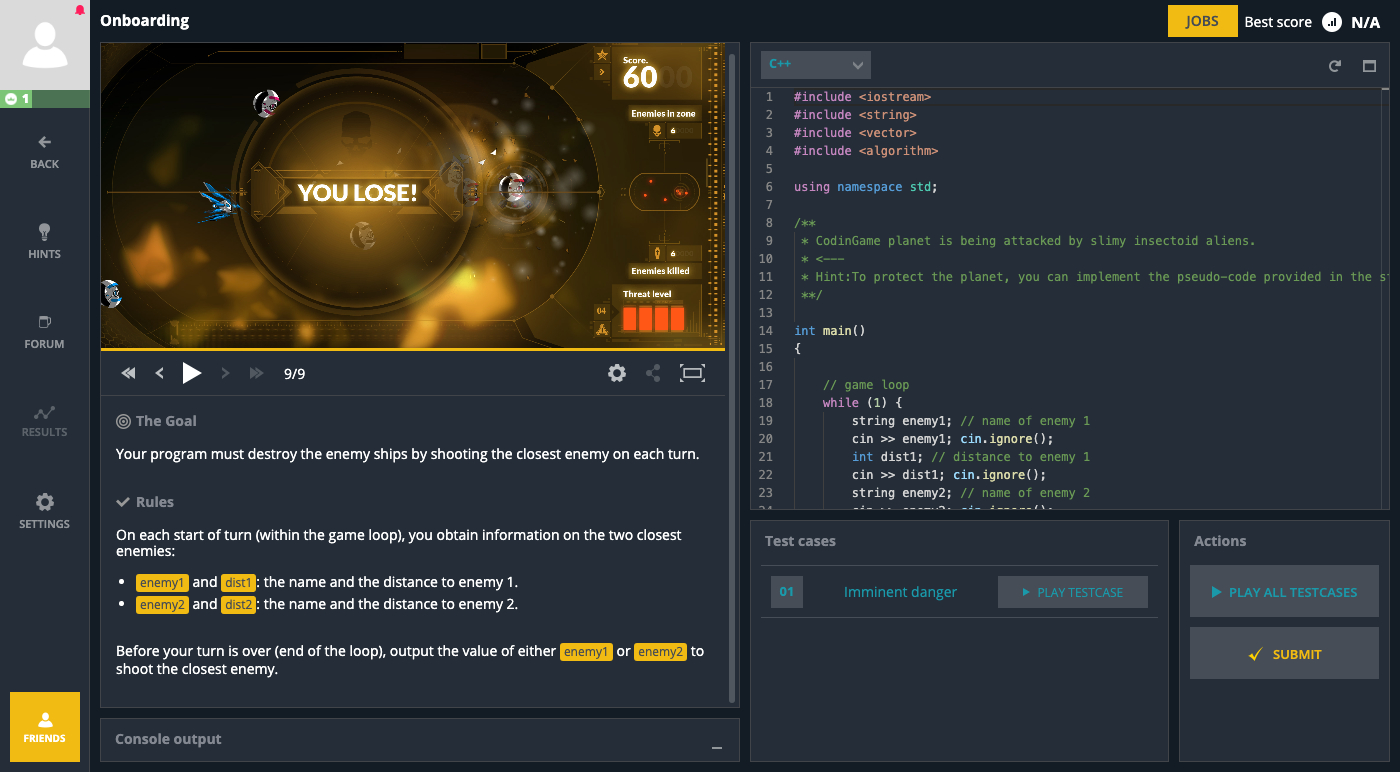Reset the code with the refresh icon
Image resolution: width=1400 pixels, height=772 pixels.
(1334, 66)
